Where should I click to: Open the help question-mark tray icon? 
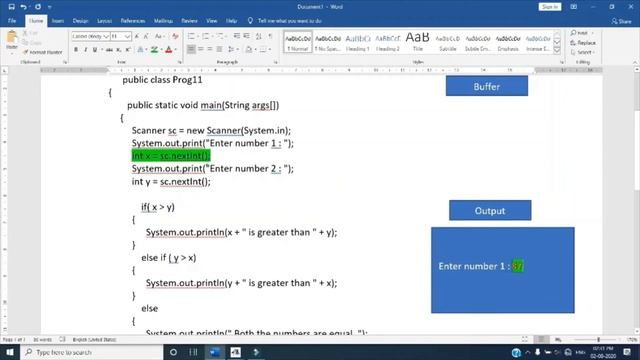click(516, 352)
